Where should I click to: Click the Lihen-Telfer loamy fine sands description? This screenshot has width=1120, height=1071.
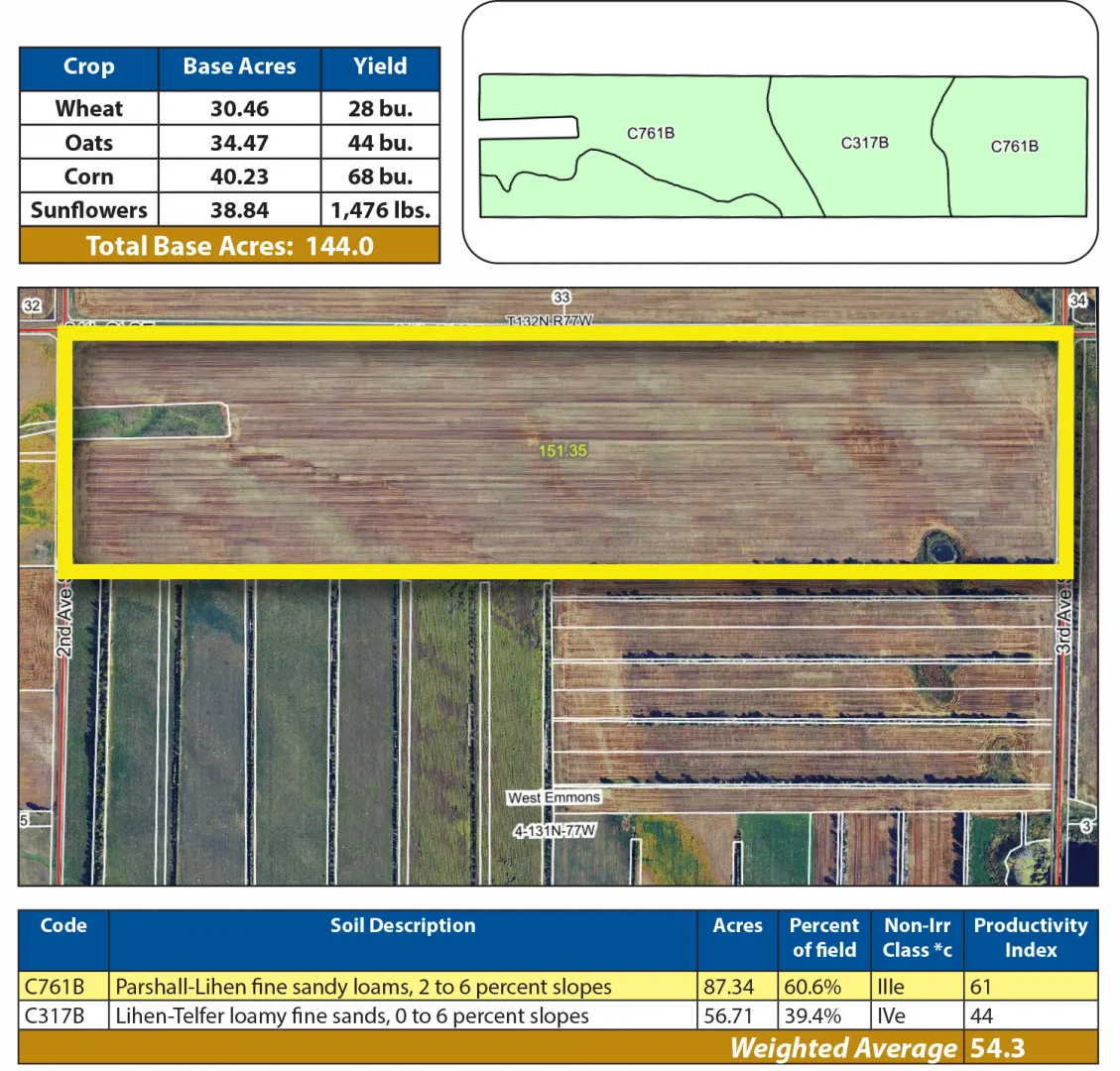(352, 1016)
